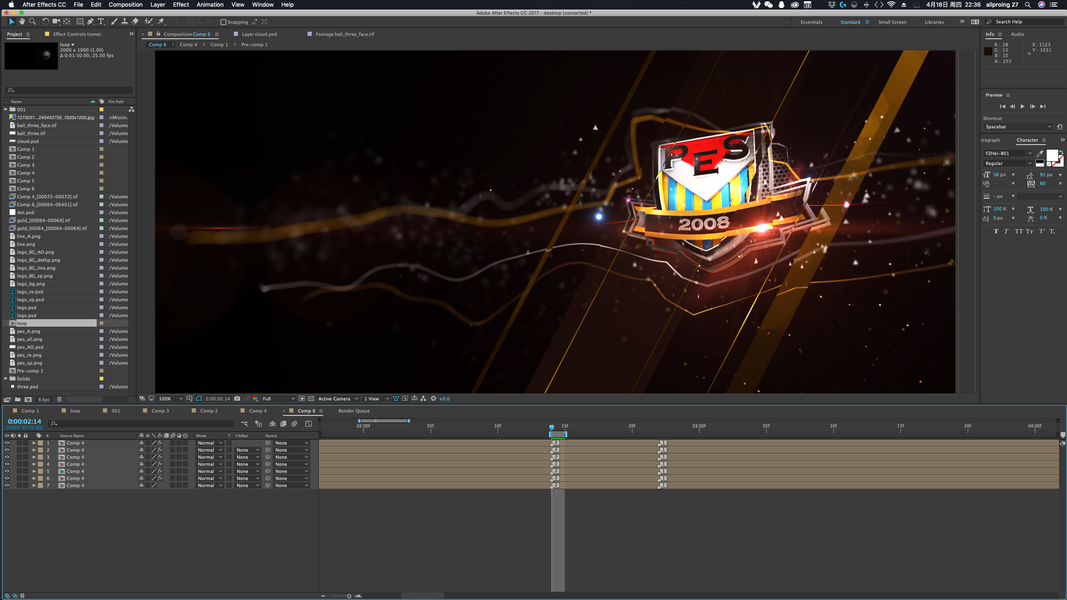The height and width of the screenshot is (600, 1067).
Task: Hide timeline layer 3 with eye toggle
Action: 7,457
